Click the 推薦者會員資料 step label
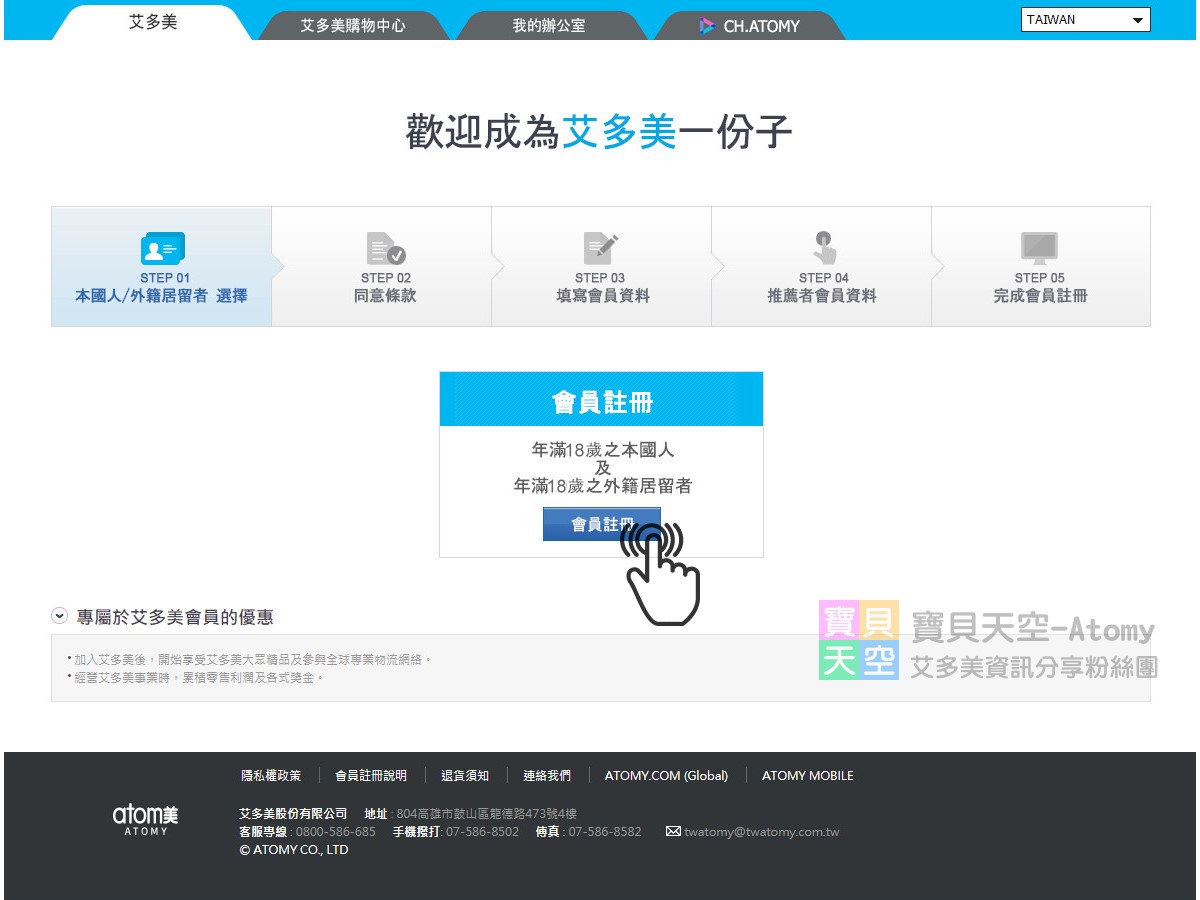The image size is (1200, 900). [x=822, y=296]
